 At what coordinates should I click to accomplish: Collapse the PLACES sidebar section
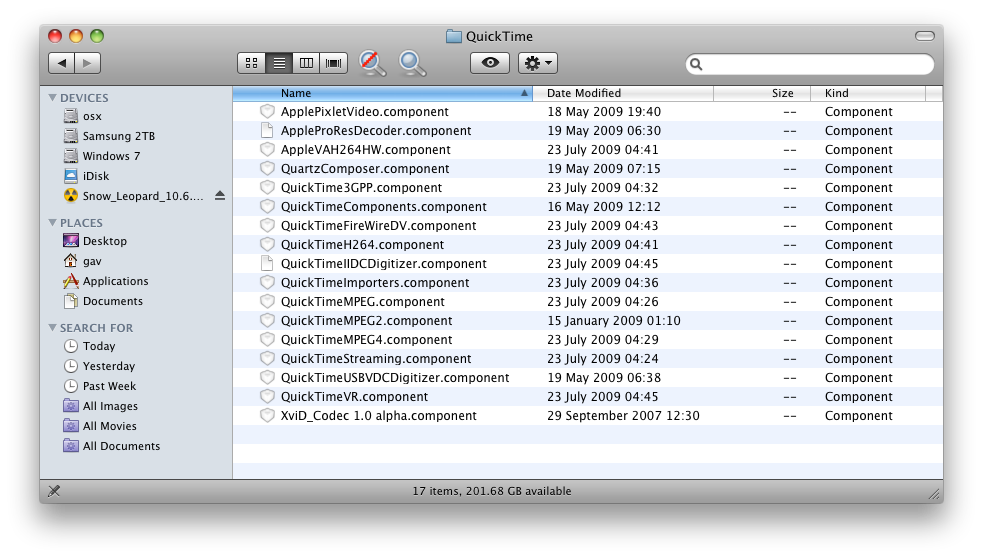coord(53,223)
